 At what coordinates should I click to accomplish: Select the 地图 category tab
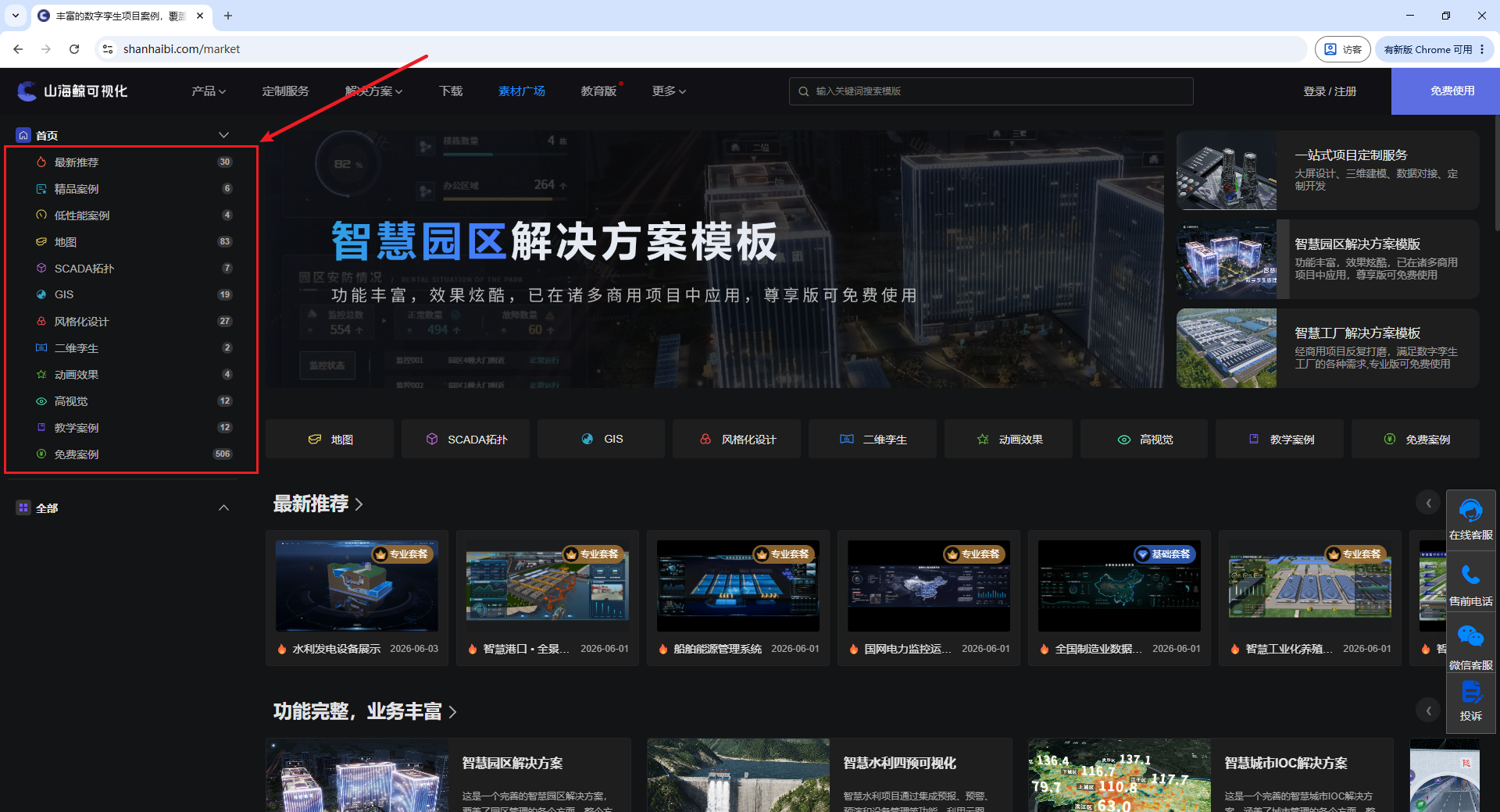[x=330, y=439]
